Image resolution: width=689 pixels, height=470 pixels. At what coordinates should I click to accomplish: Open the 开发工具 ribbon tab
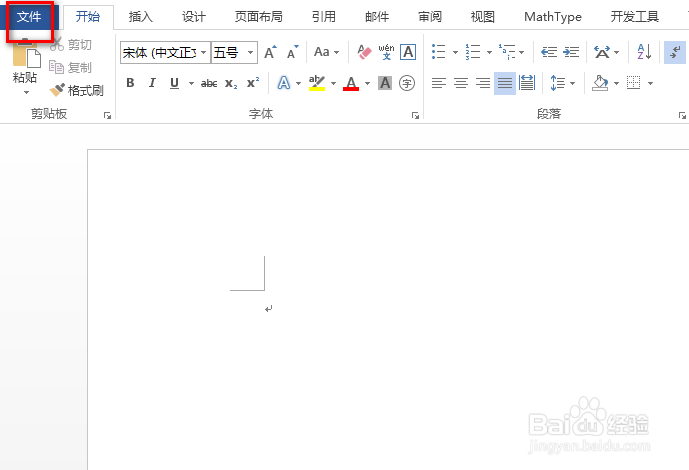(x=635, y=17)
